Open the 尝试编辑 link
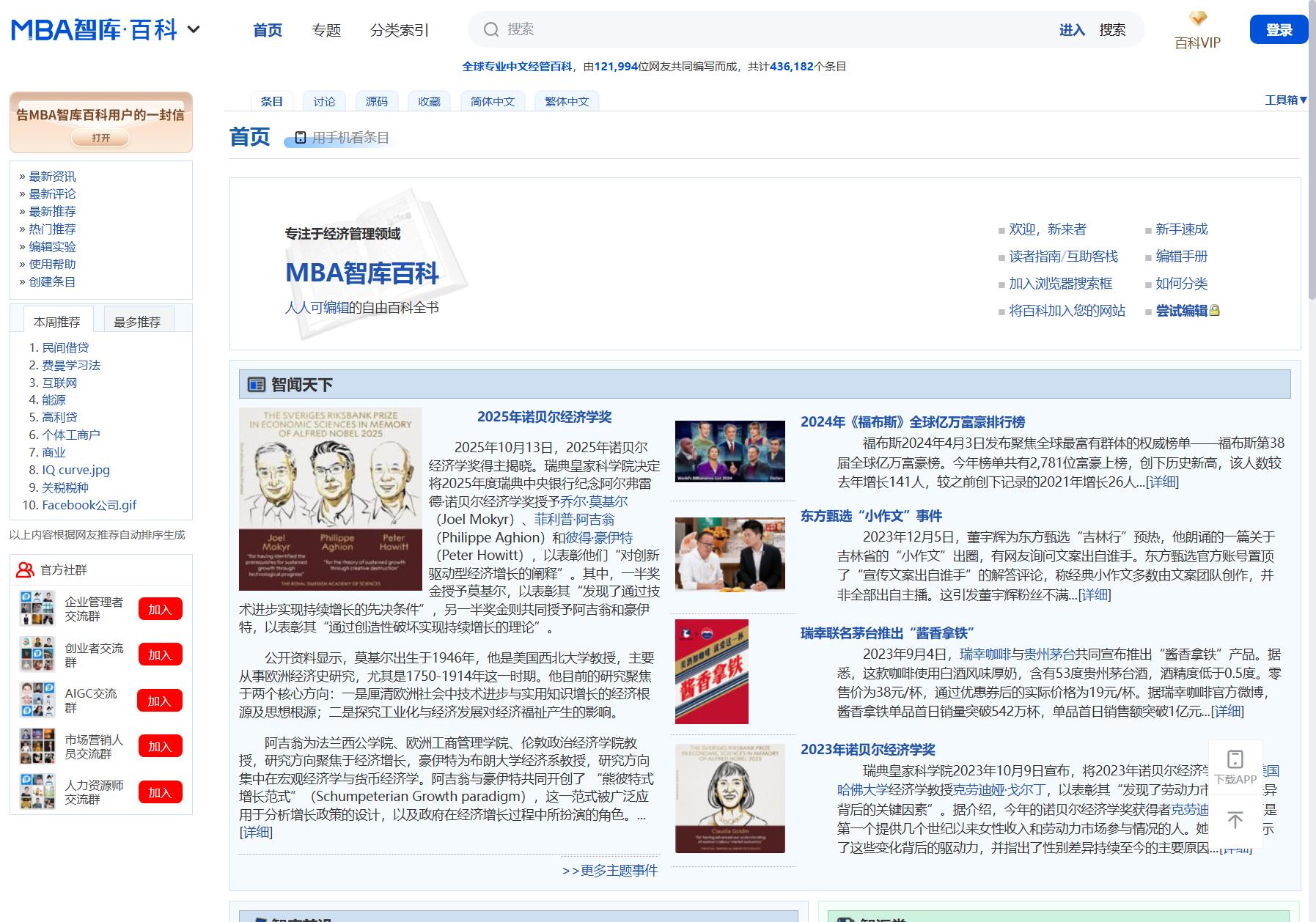Viewport: 1316px width, 922px height. (1181, 311)
